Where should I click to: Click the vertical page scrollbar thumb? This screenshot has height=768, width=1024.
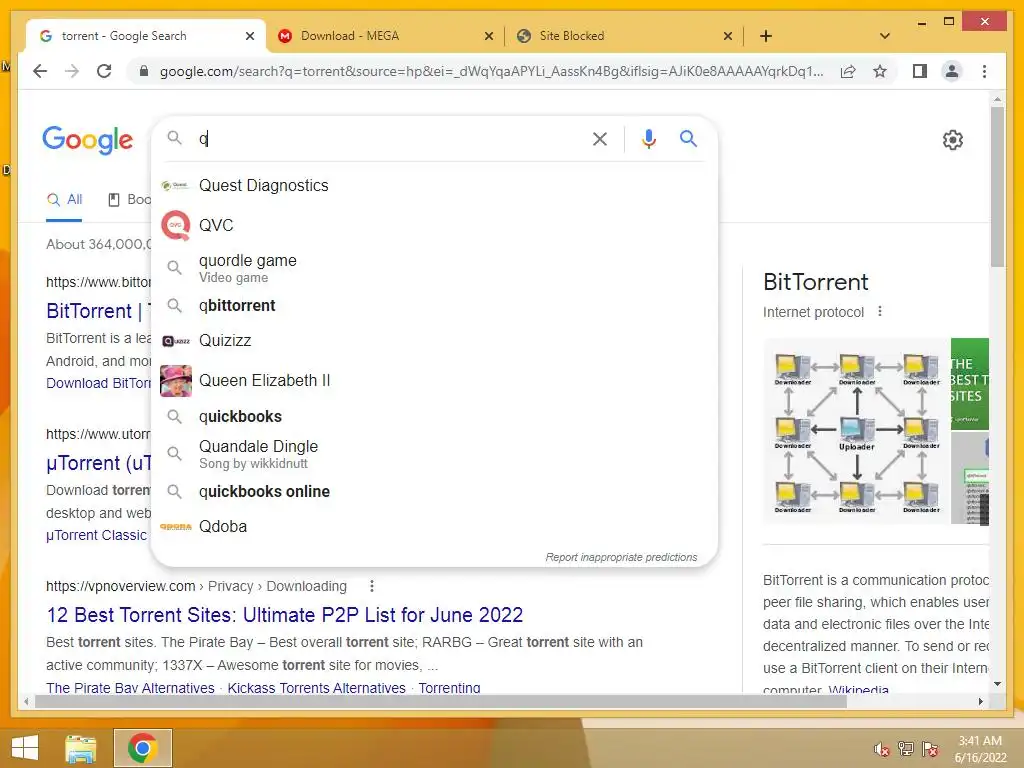tap(997, 186)
